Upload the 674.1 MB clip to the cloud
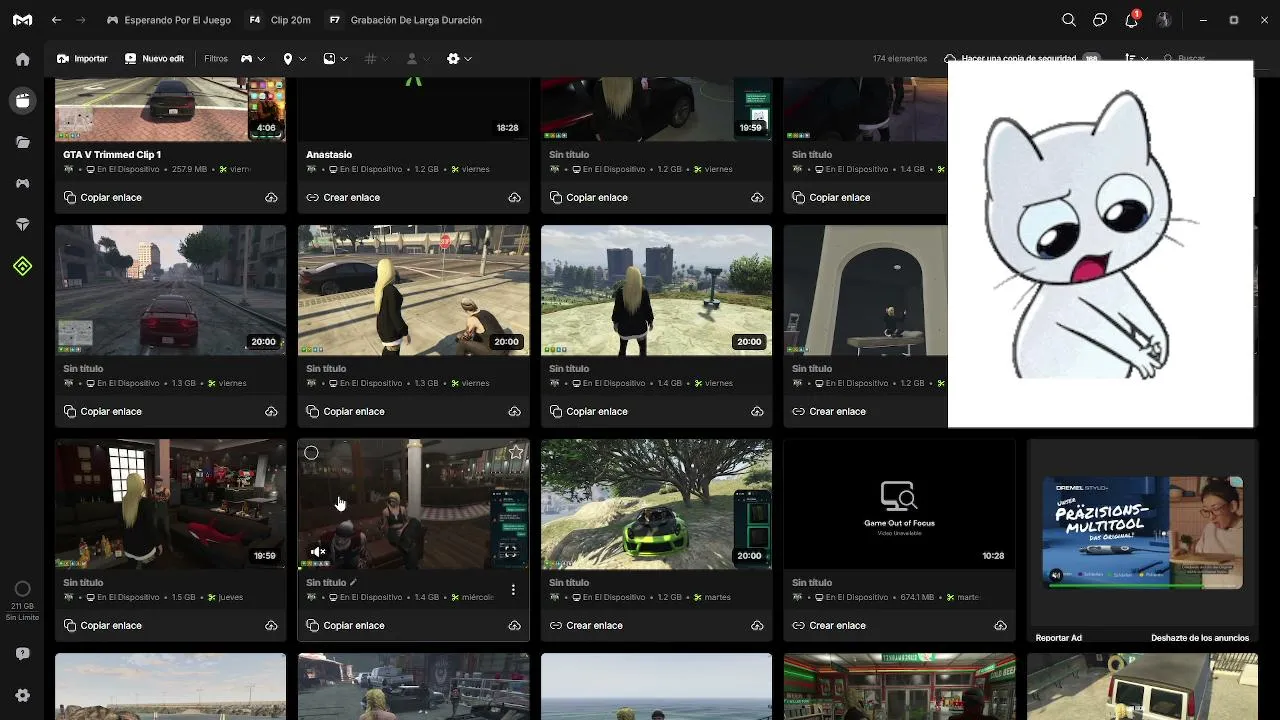1280x720 pixels. 1000,626
